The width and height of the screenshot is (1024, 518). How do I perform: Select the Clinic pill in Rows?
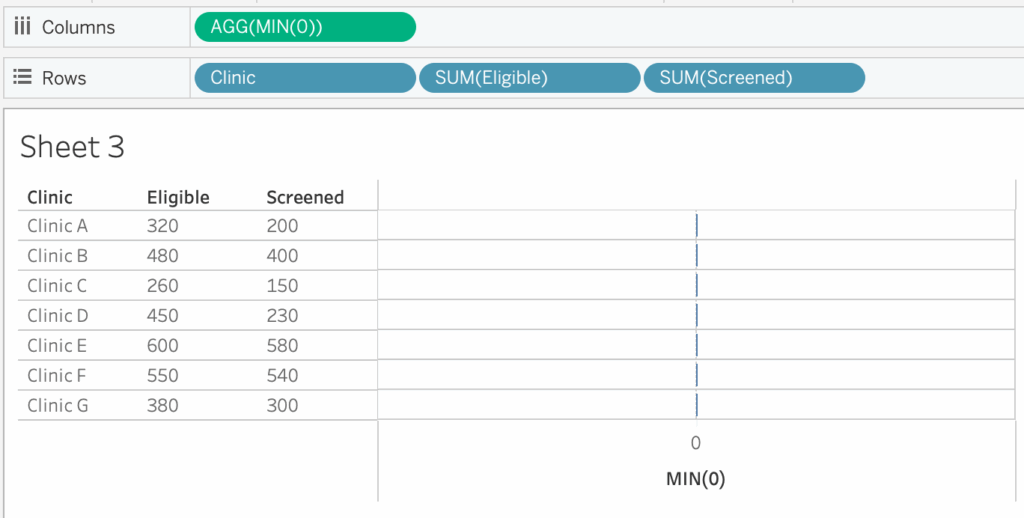(305, 78)
